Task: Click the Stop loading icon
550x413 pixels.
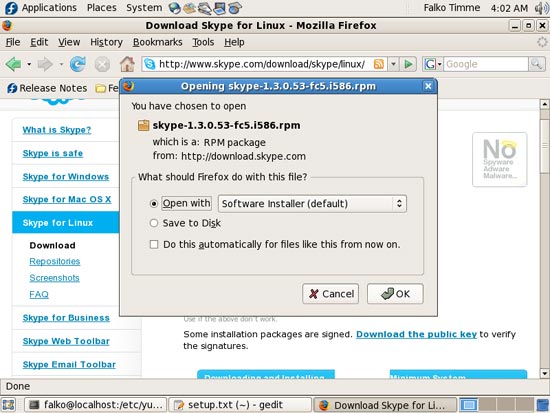Action: pyautogui.click(x=102, y=65)
